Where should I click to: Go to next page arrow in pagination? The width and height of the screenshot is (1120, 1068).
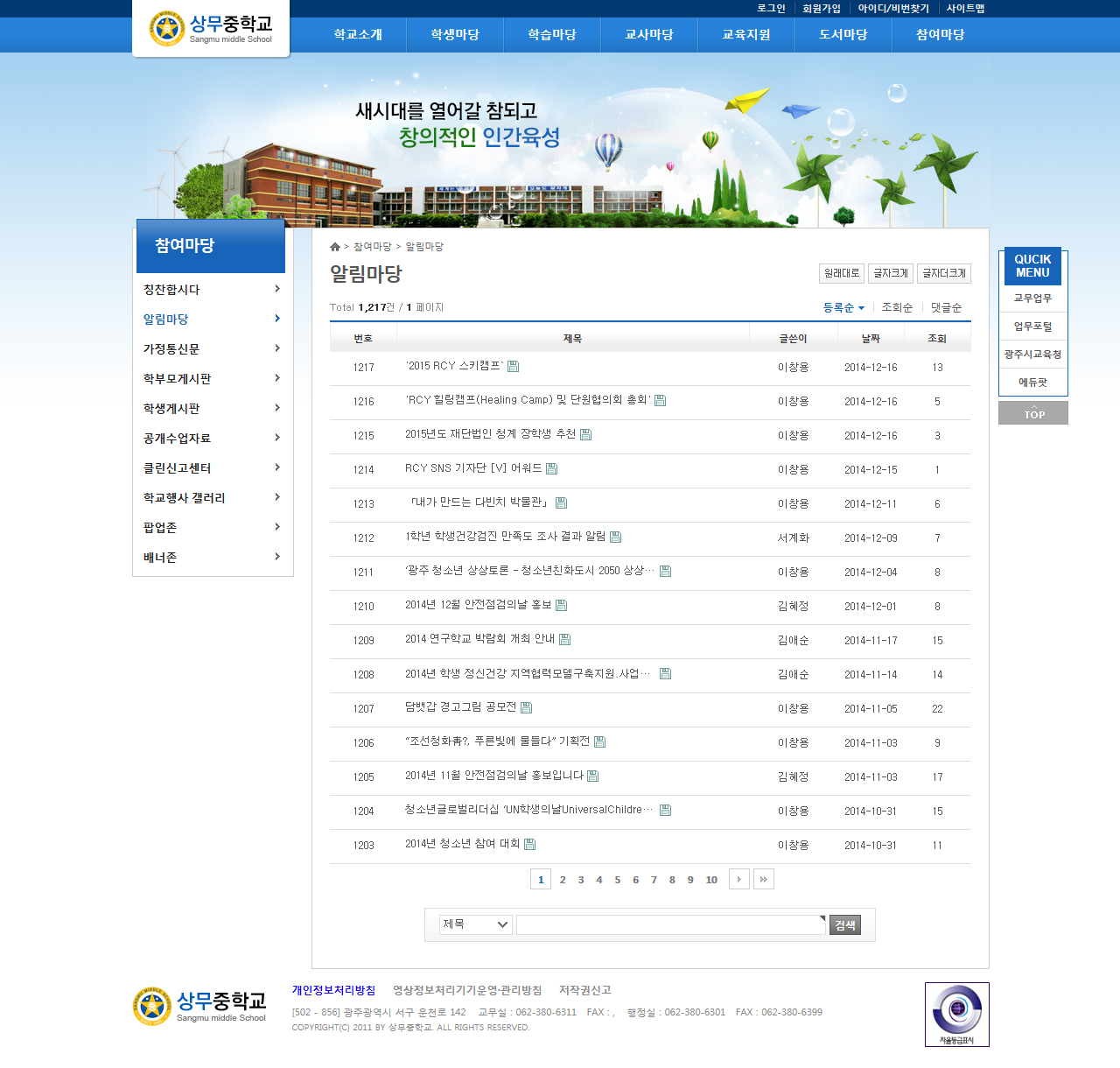[738, 879]
